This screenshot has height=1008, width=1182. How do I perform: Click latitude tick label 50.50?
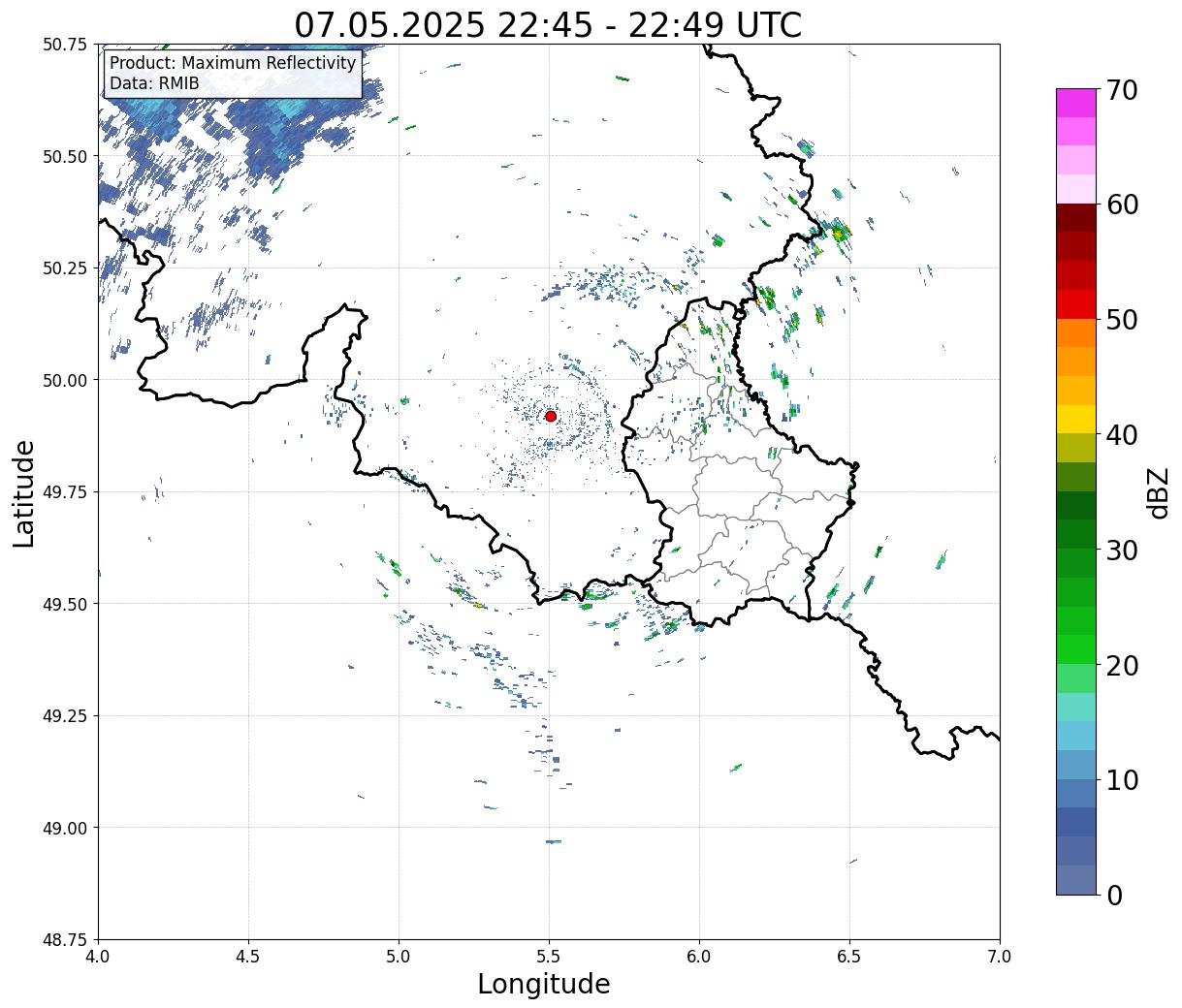click(x=65, y=156)
